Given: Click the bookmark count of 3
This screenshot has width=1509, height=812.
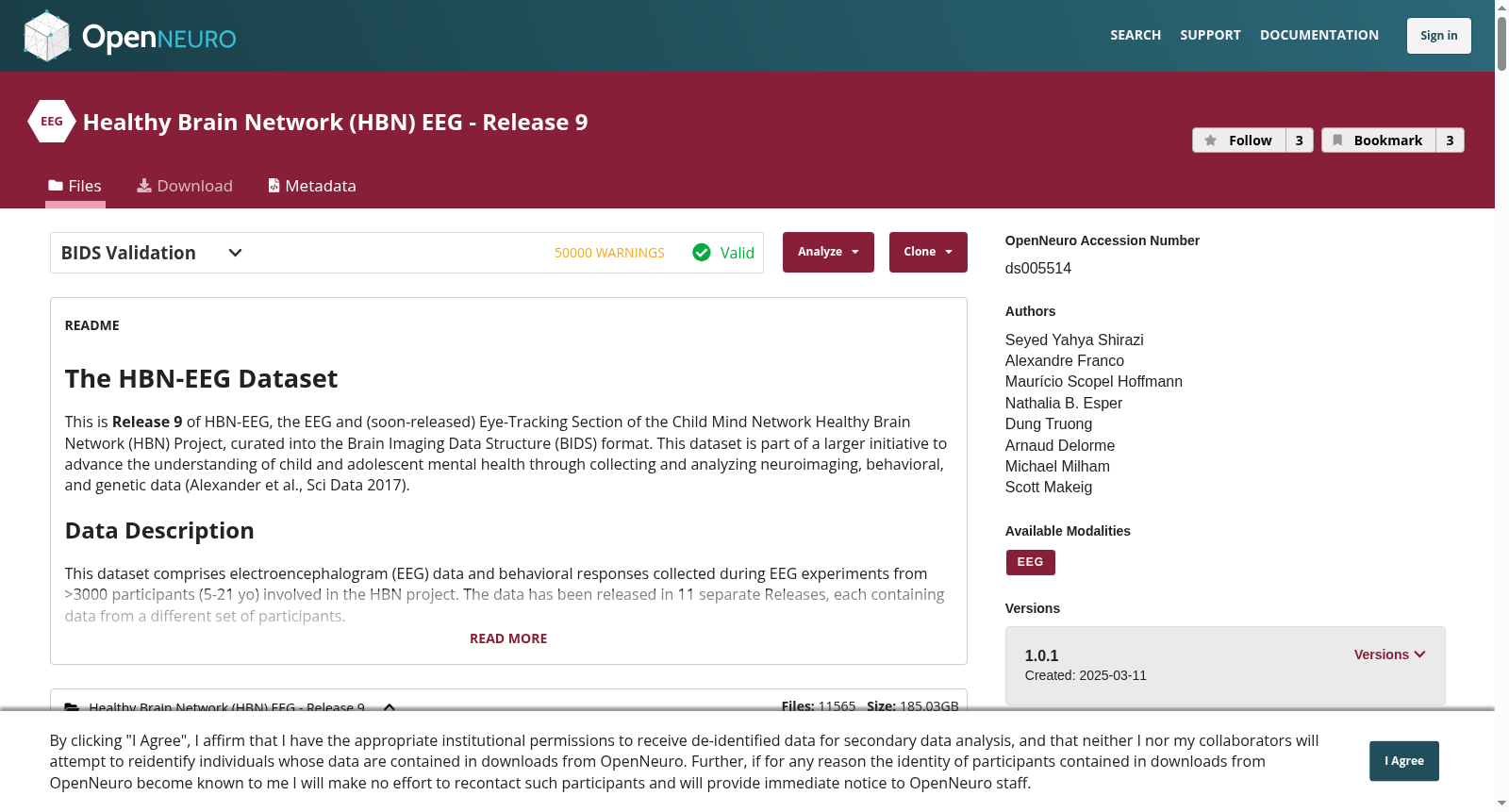Looking at the screenshot, I should click(x=1450, y=141).
